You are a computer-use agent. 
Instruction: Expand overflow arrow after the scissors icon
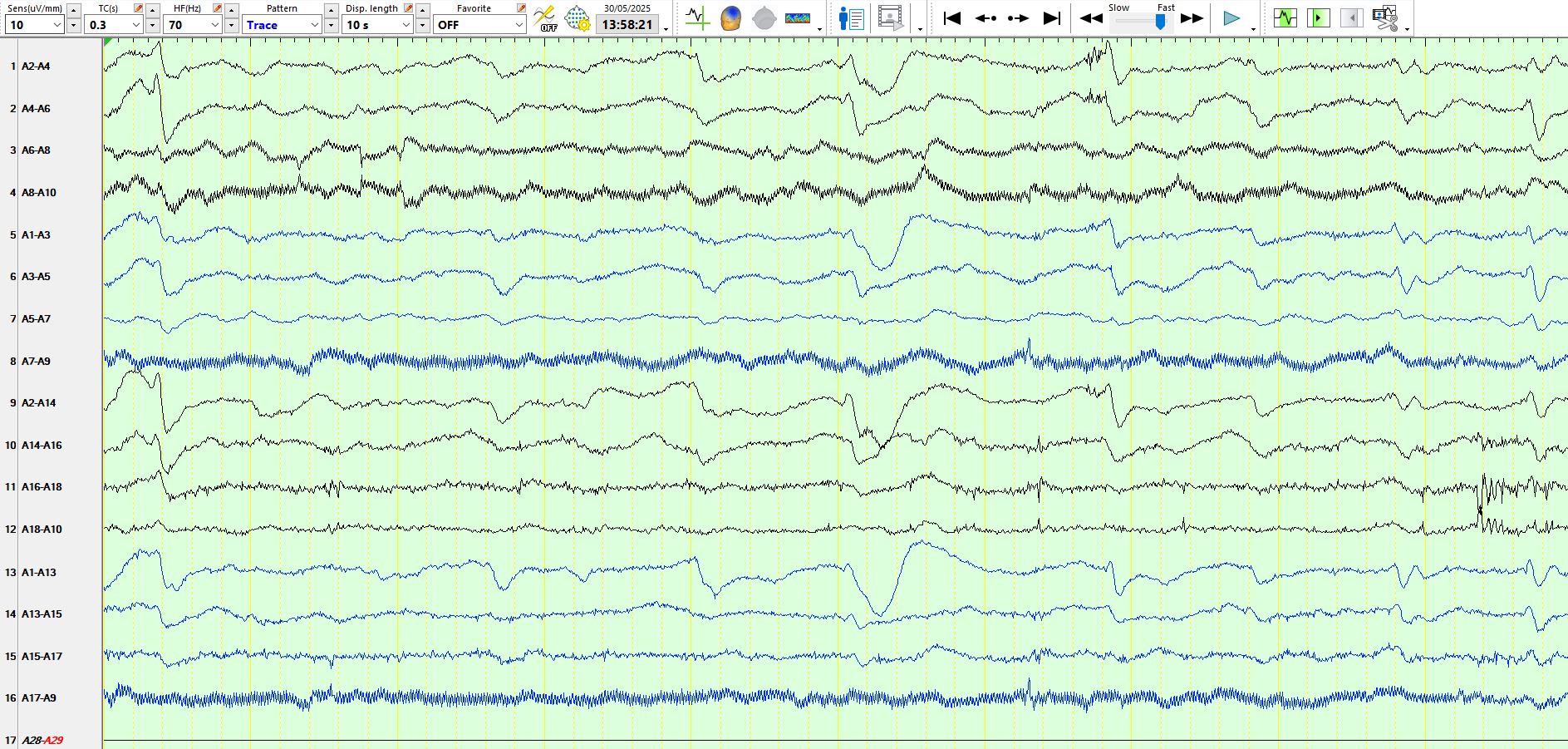(x=1407, y=29)
